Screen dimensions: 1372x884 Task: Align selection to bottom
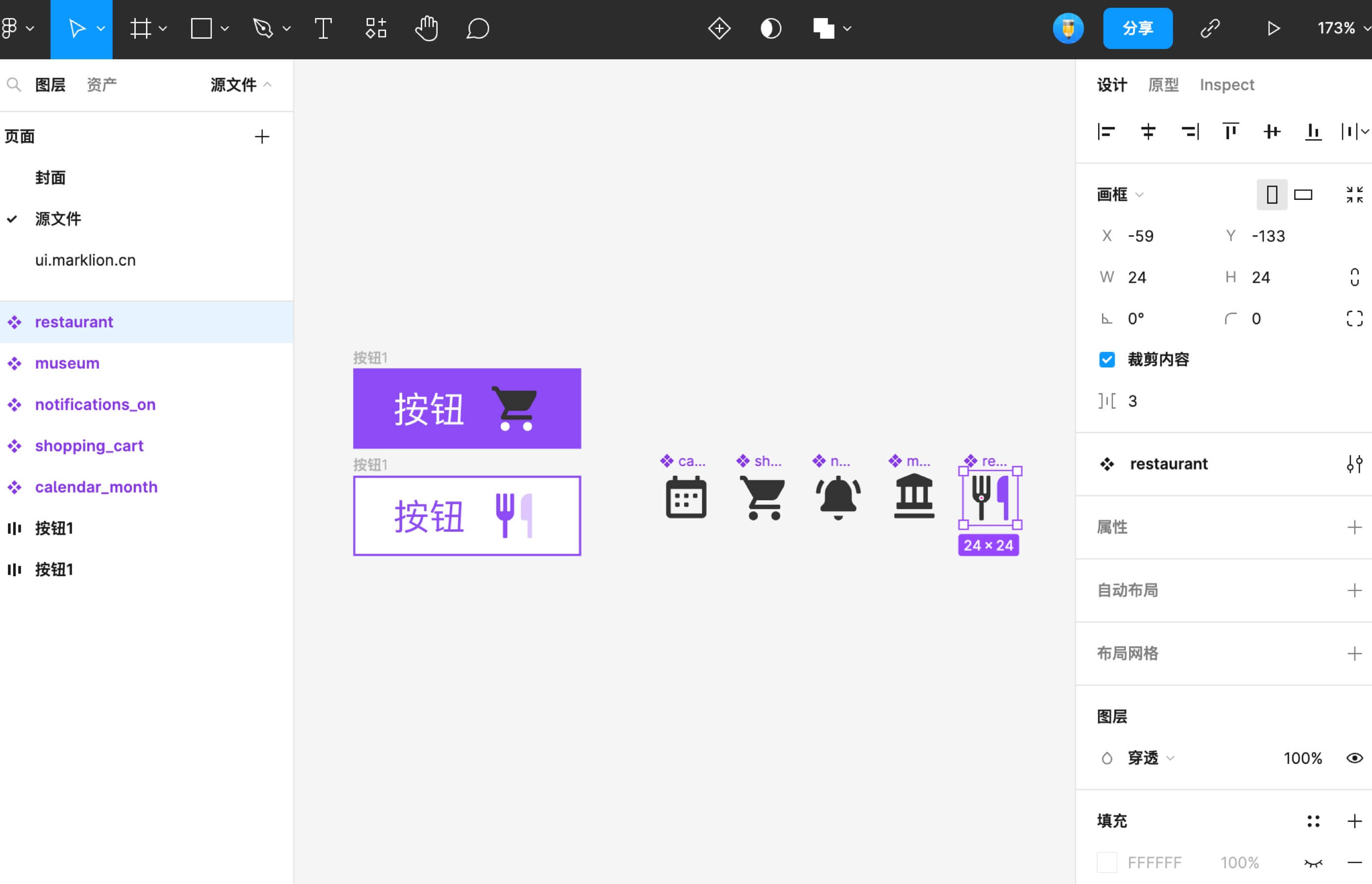point(1314,131)
